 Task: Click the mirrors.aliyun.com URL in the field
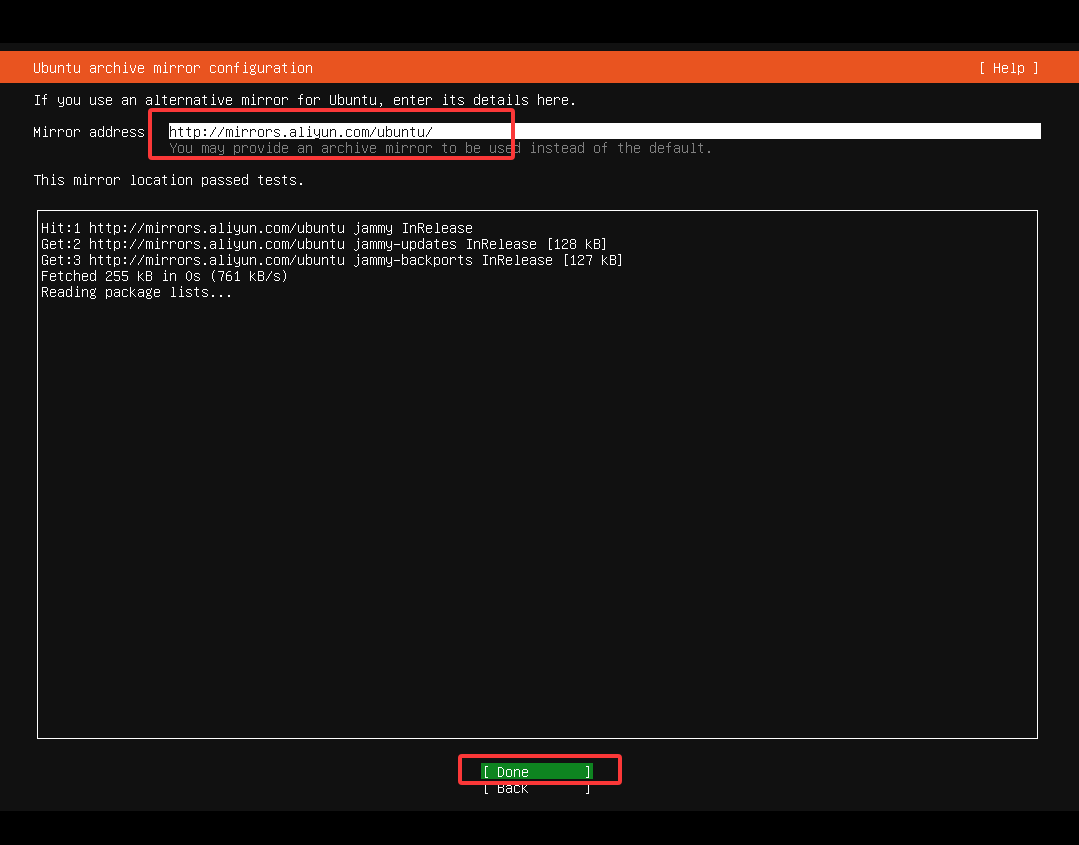click(302, 130)
